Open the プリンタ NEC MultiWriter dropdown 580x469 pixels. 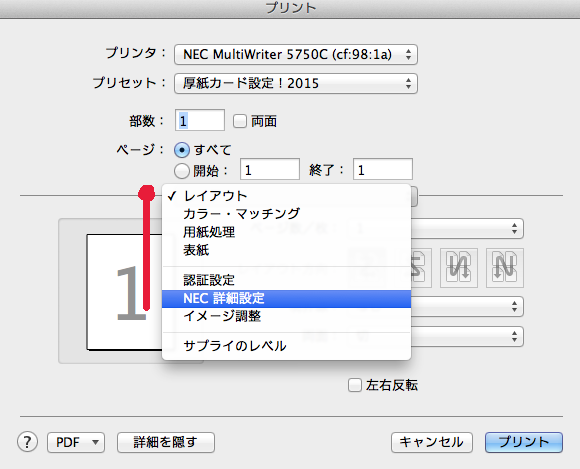click(296, 54)
